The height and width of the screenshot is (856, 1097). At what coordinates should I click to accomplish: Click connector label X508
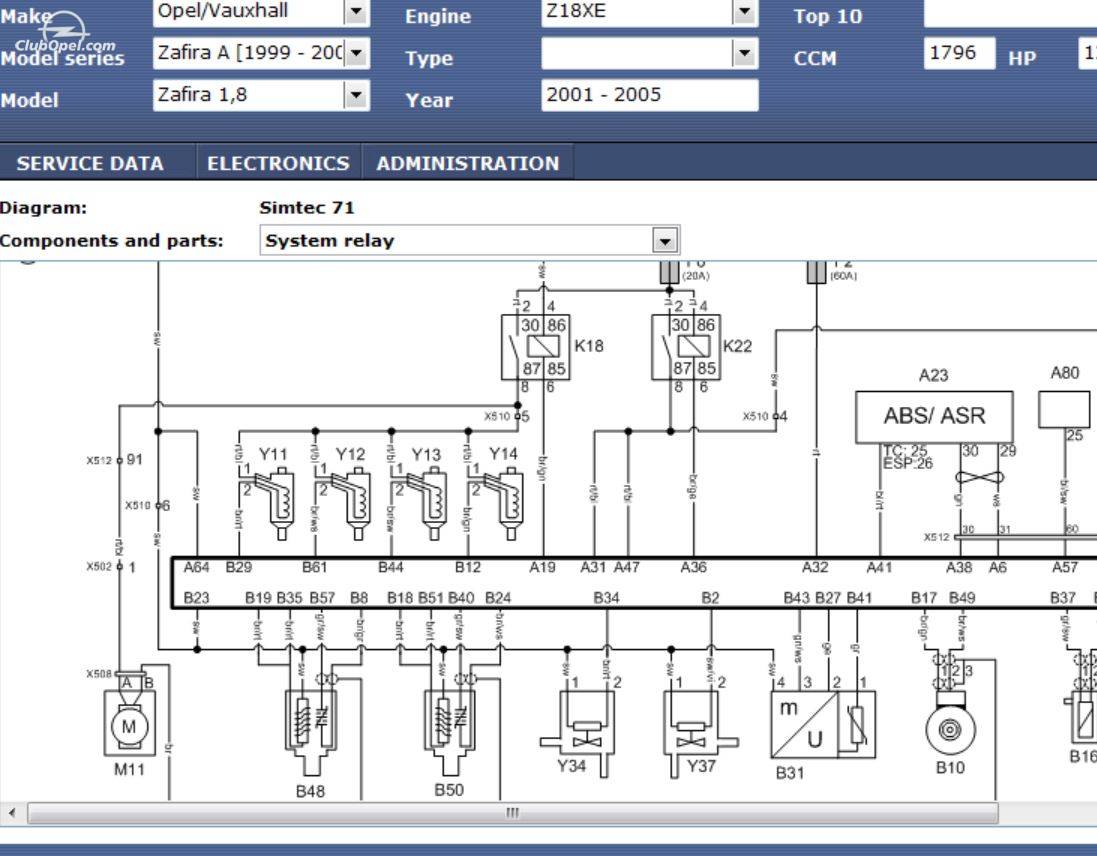[99, 674]
